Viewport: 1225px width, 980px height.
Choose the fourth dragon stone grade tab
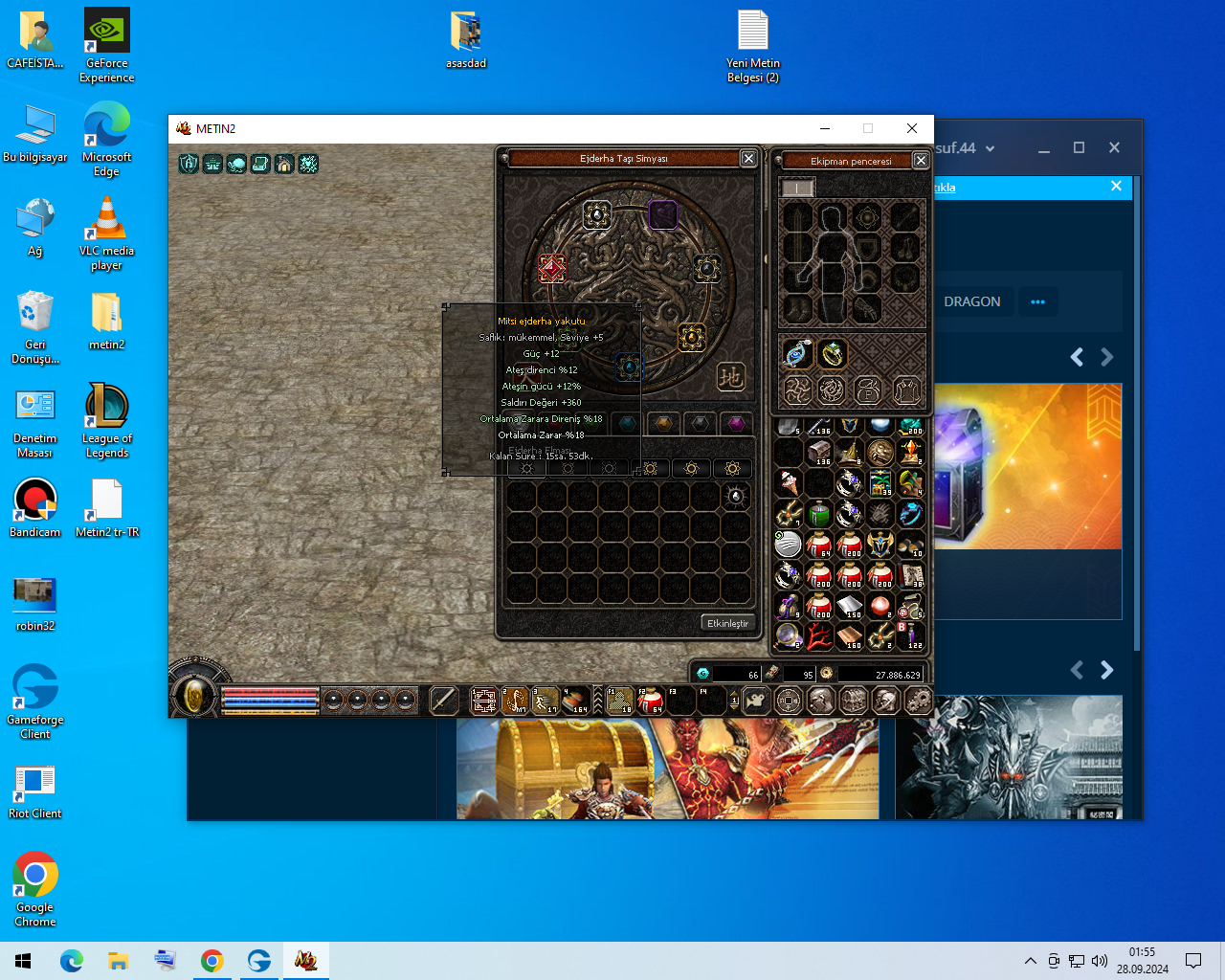651,468
